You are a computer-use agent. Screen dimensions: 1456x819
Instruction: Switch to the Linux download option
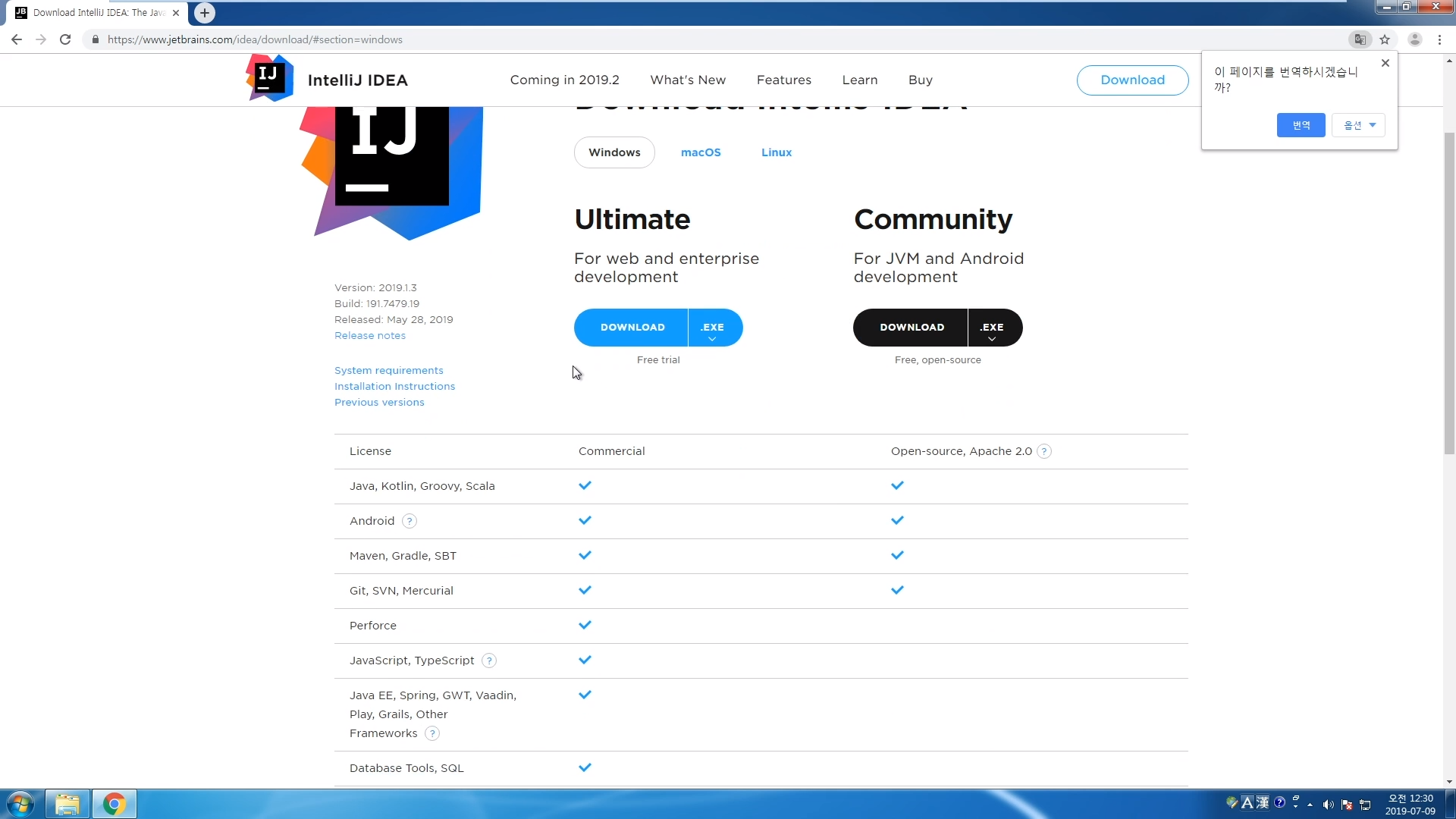click(776, 152)
